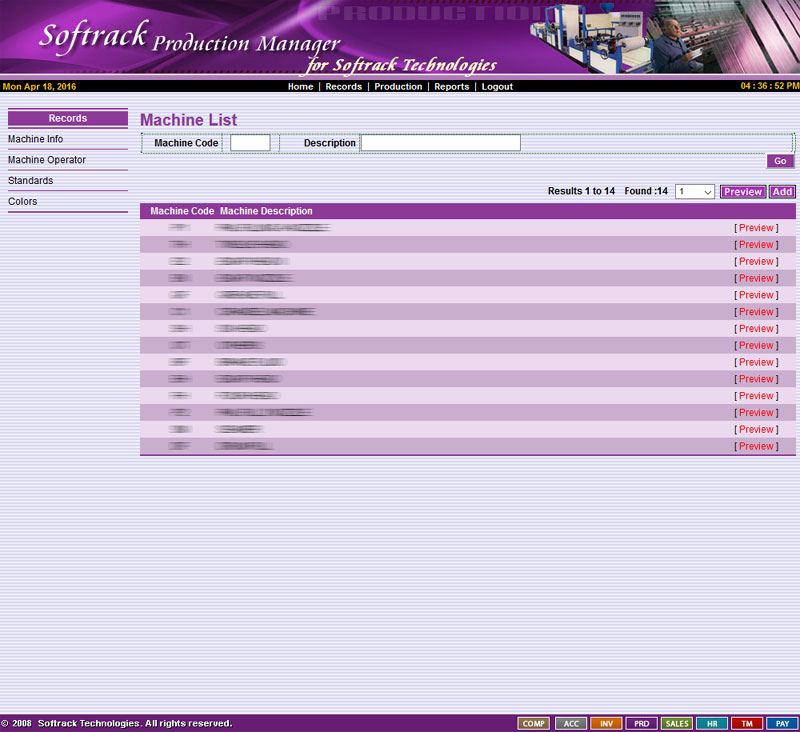Click into the Description search field
This screenshot has height=732, width=800.
point(440,143)
